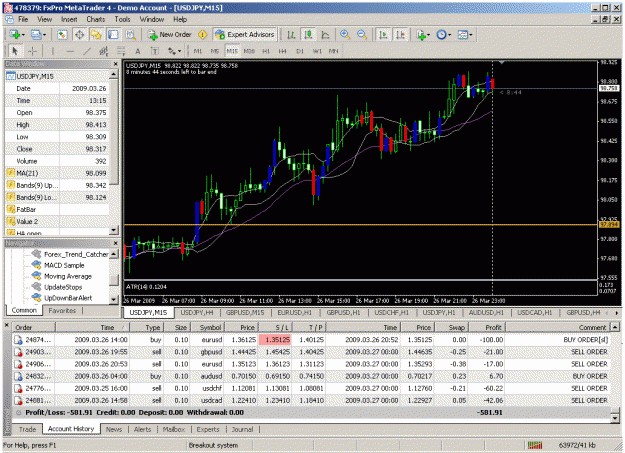
Task: Close the Data Window panel
Action: tap(116, 64)
